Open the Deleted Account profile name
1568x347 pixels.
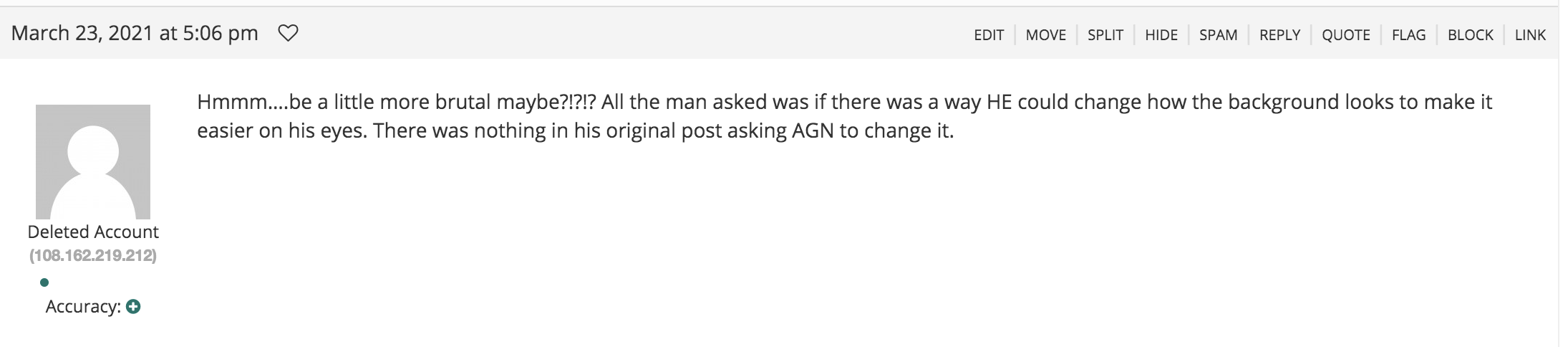pyautogui.click(x=93, y=232)
